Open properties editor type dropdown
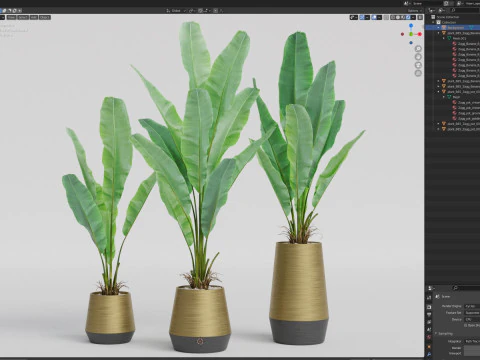The image size is (480, 360). click(x=431, y=288)
